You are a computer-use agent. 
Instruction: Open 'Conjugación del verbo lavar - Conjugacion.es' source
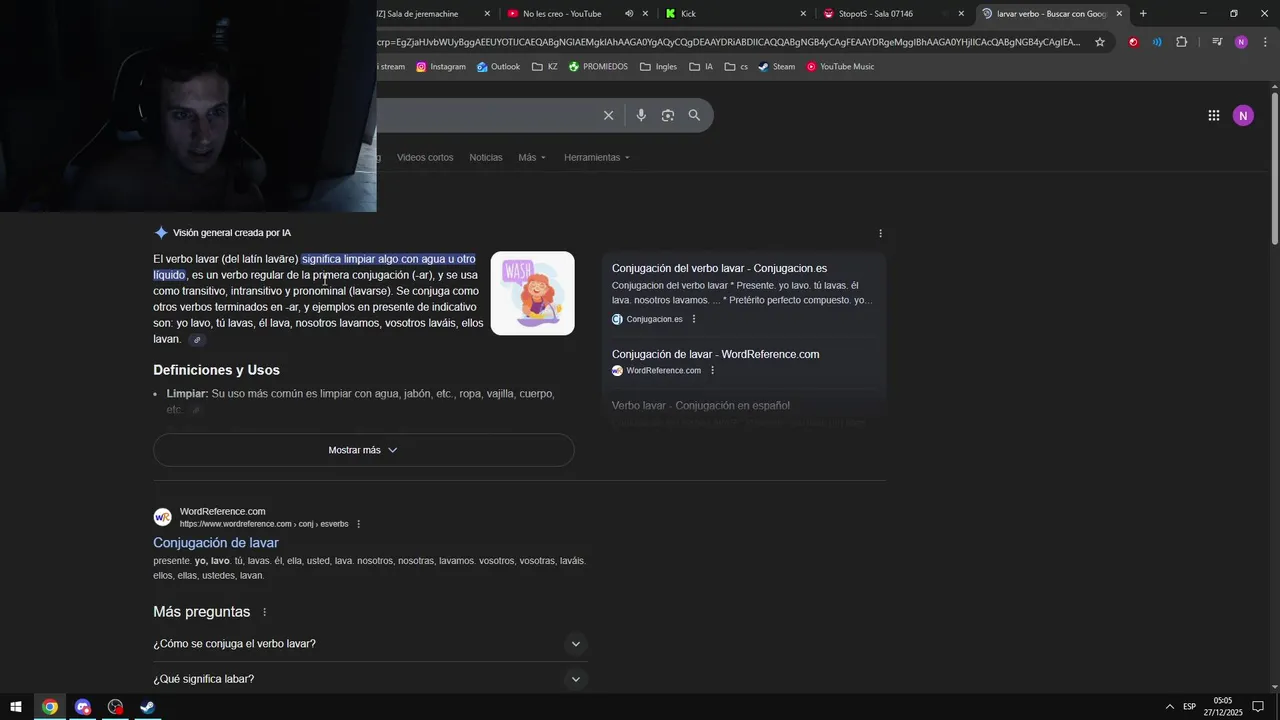coord(719,268)
